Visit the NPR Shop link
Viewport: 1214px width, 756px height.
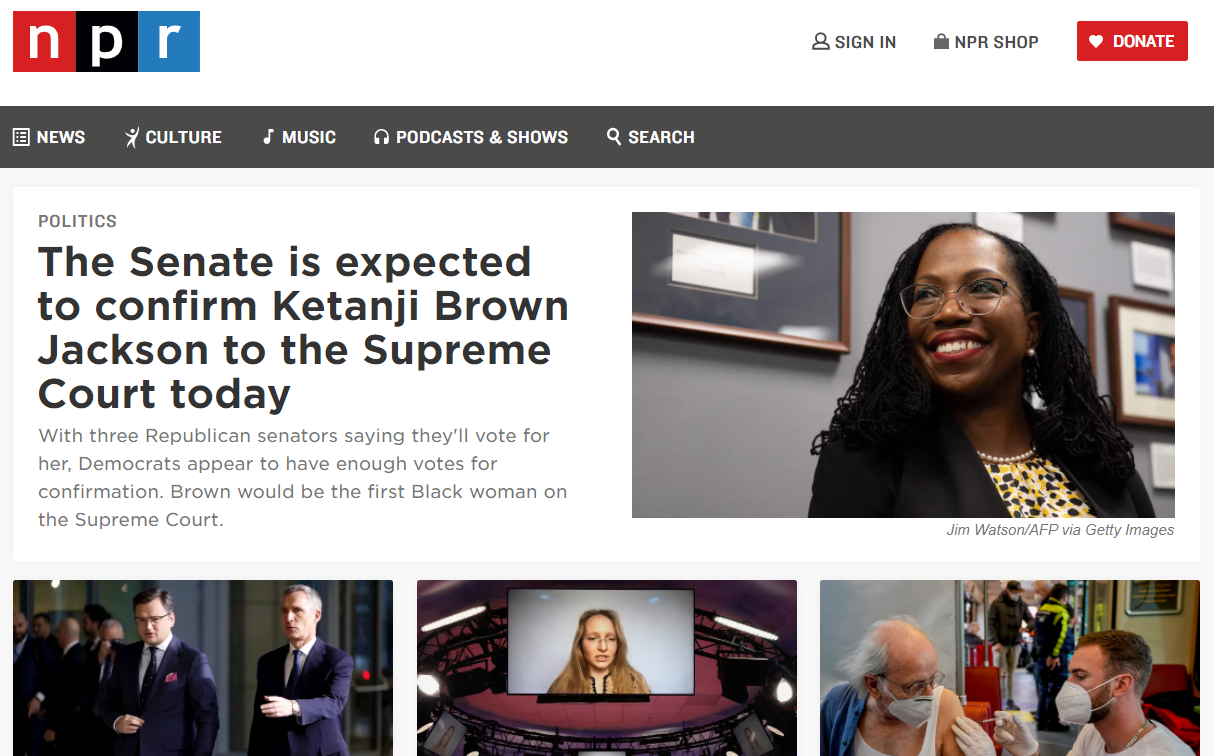996,42
